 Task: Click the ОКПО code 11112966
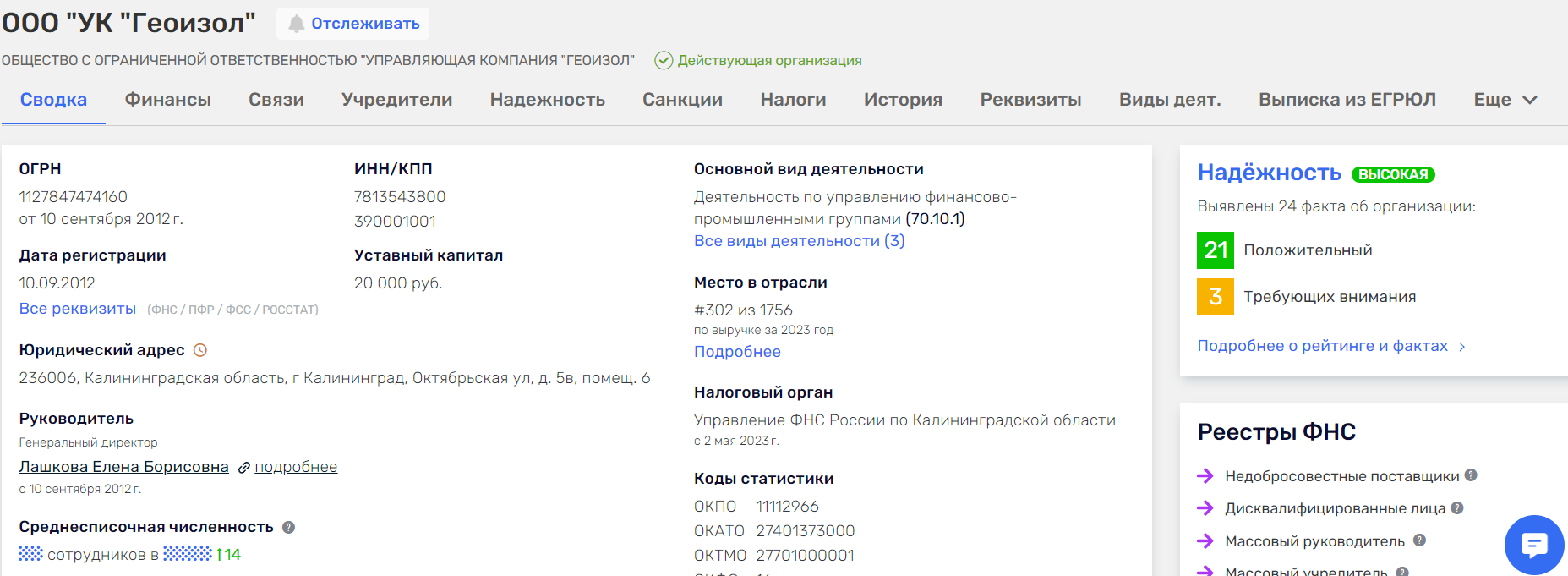[787, 507]
